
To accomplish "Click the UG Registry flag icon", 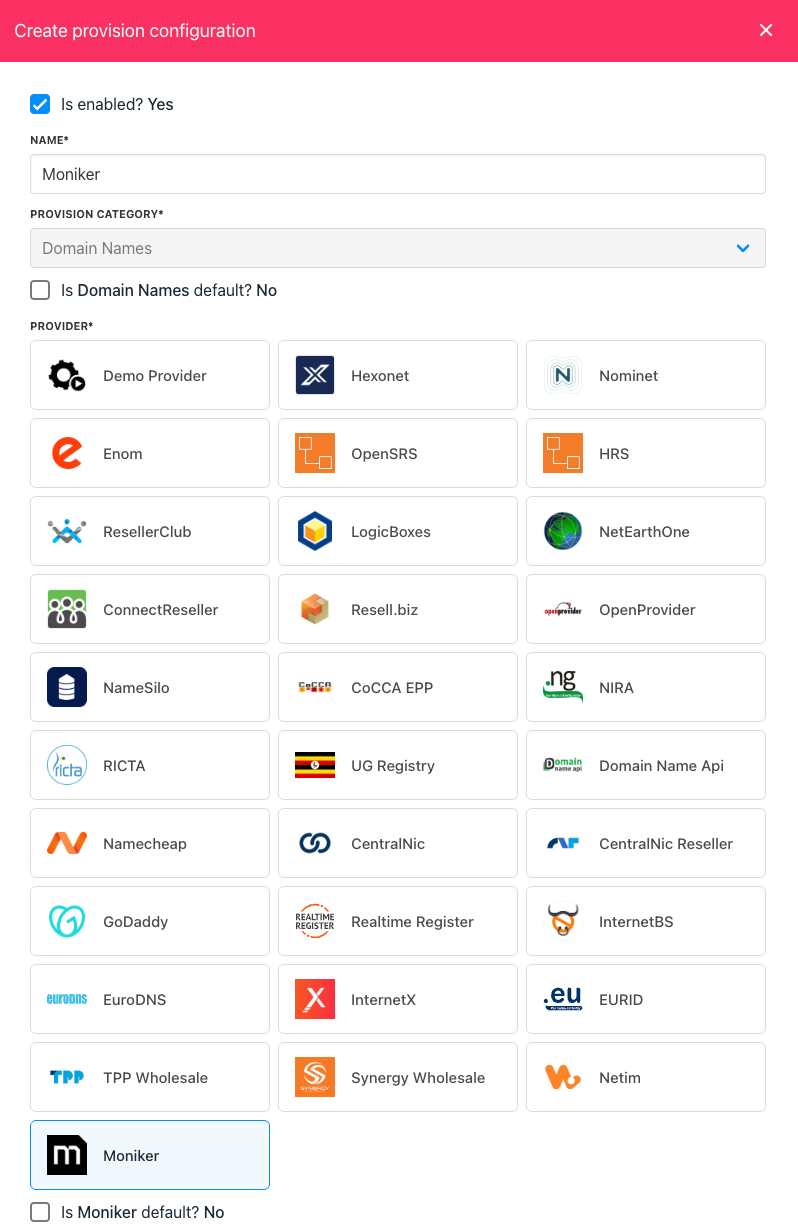I will click(x=315, y=765).
